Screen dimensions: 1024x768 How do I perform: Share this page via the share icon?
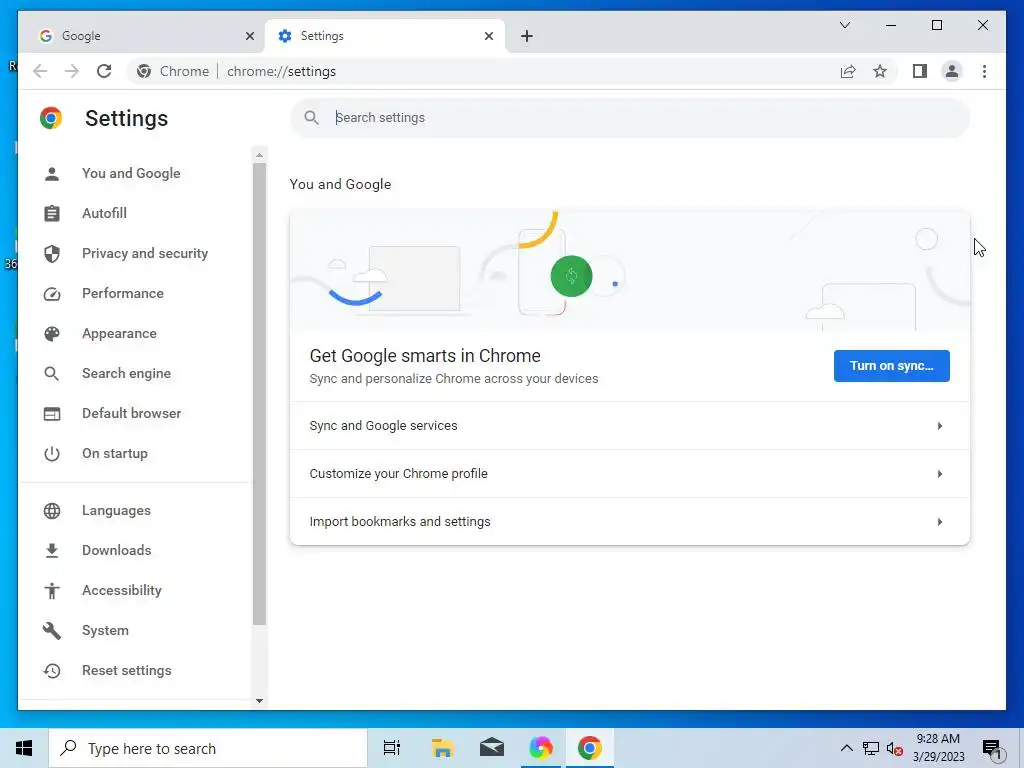[x=848, y=71]
